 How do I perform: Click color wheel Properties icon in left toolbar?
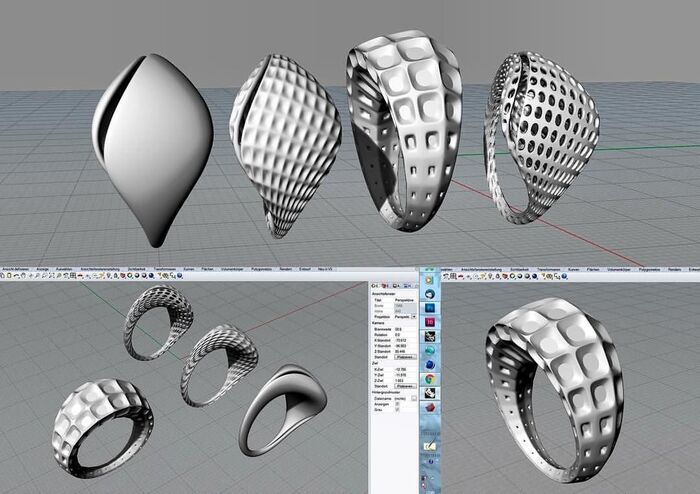point(129,276)
